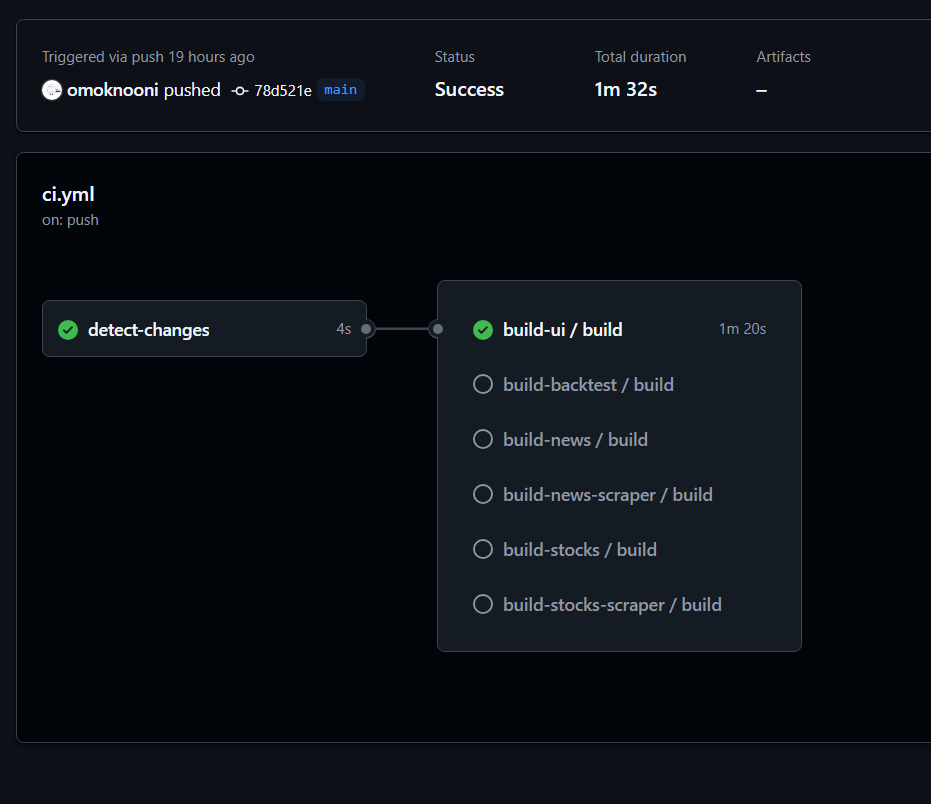The width and height of the screenshot is (931, 804).
Task: Click the ci.yml workflow title
Action: 68,195
